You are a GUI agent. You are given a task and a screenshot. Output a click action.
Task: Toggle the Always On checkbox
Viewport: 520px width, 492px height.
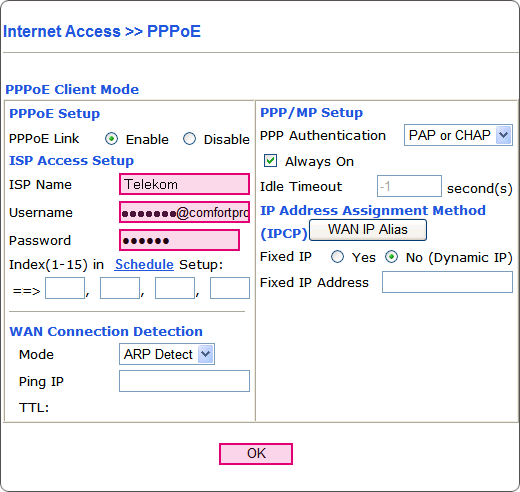(270, 161)
